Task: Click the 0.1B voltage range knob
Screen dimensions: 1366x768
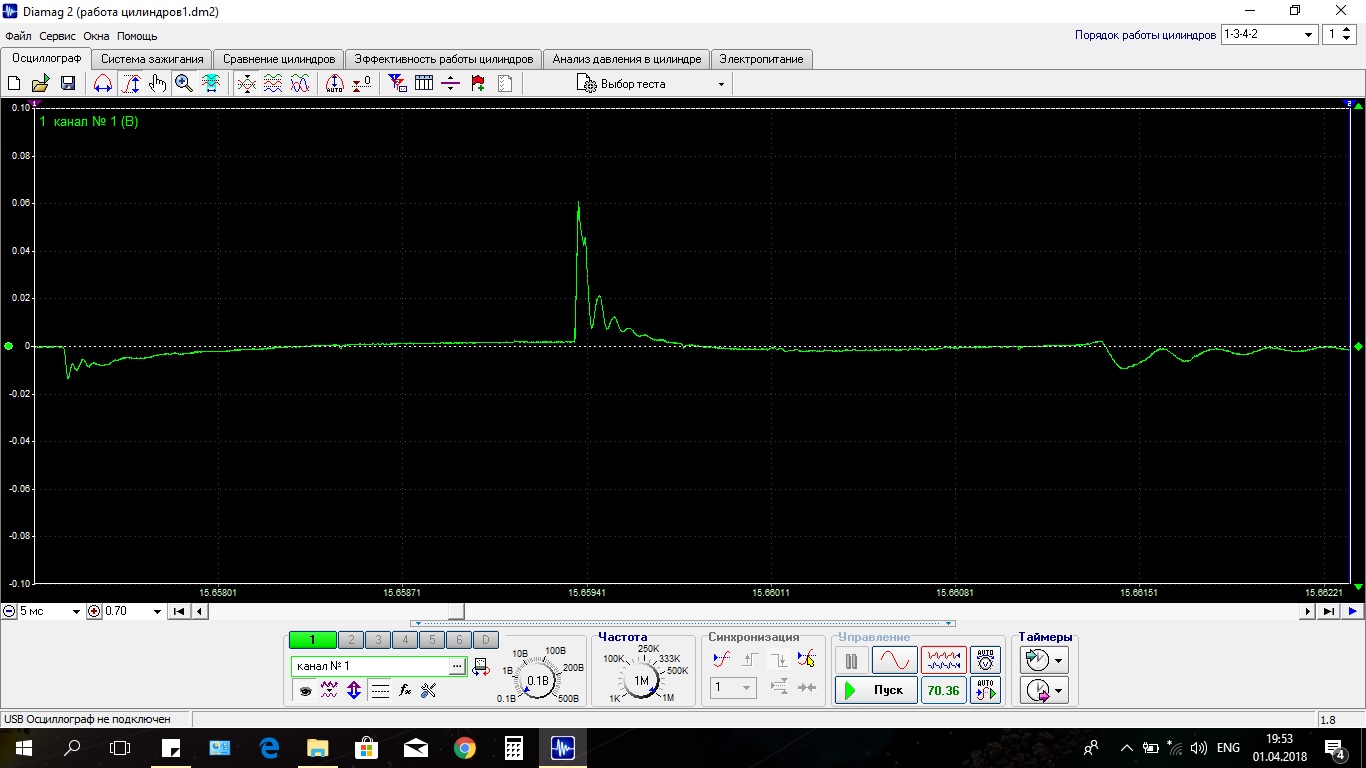Action: 539,680
